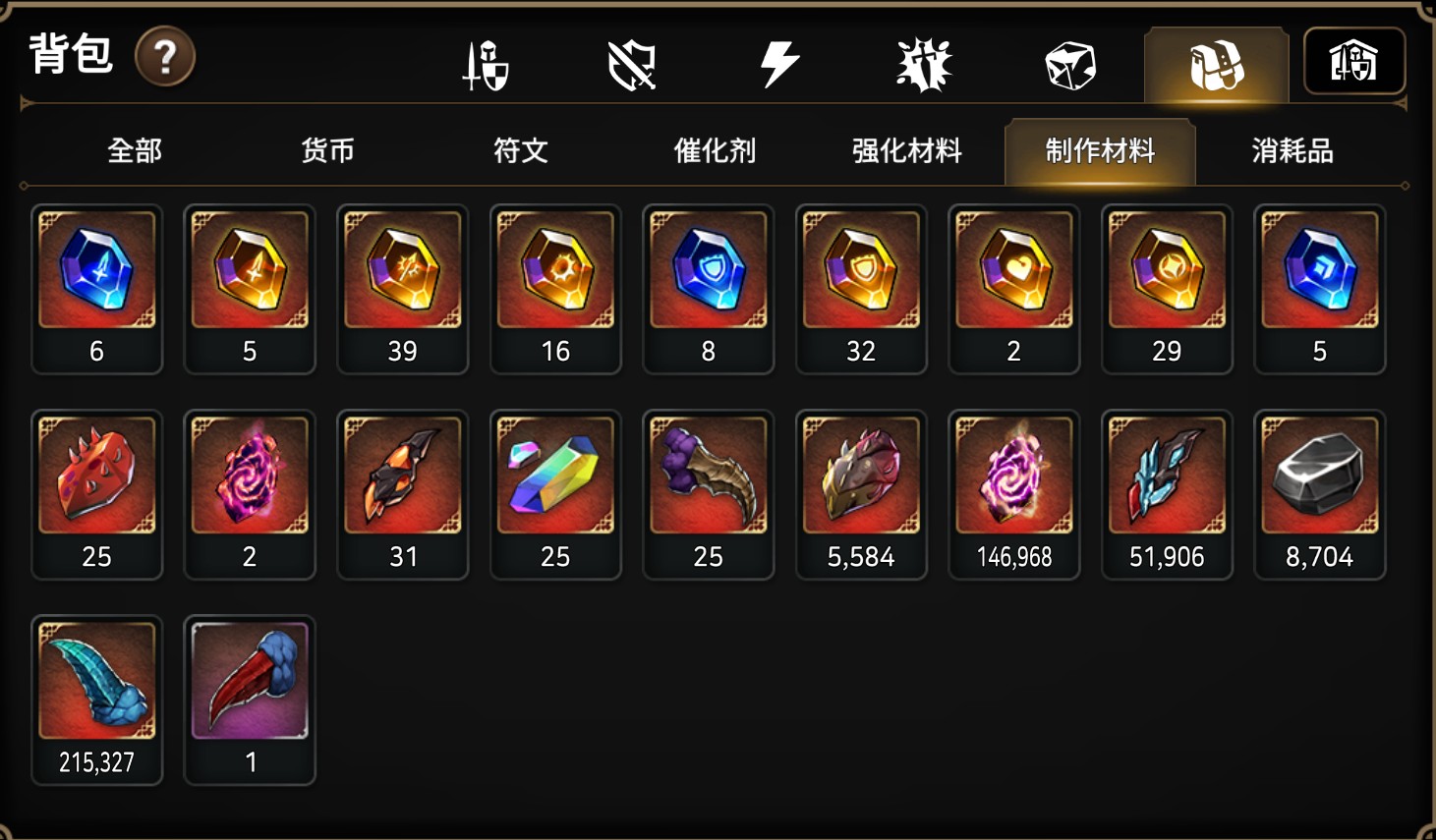Pick the rainbow crystal item with 25
Viewport: 1436px width, 840px height.
click(555, 494)
